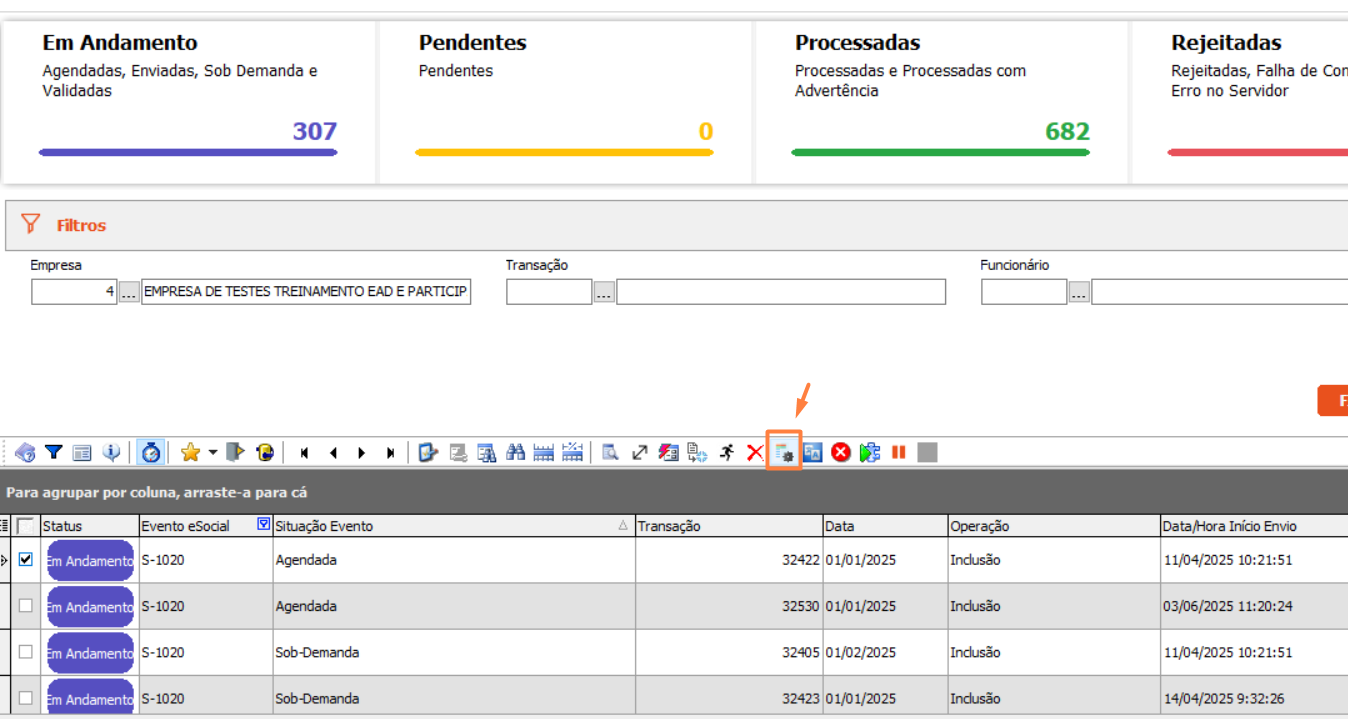Click the running man execute icon
The height and width of the screenshot is (719, 1348).
[727, 453]
